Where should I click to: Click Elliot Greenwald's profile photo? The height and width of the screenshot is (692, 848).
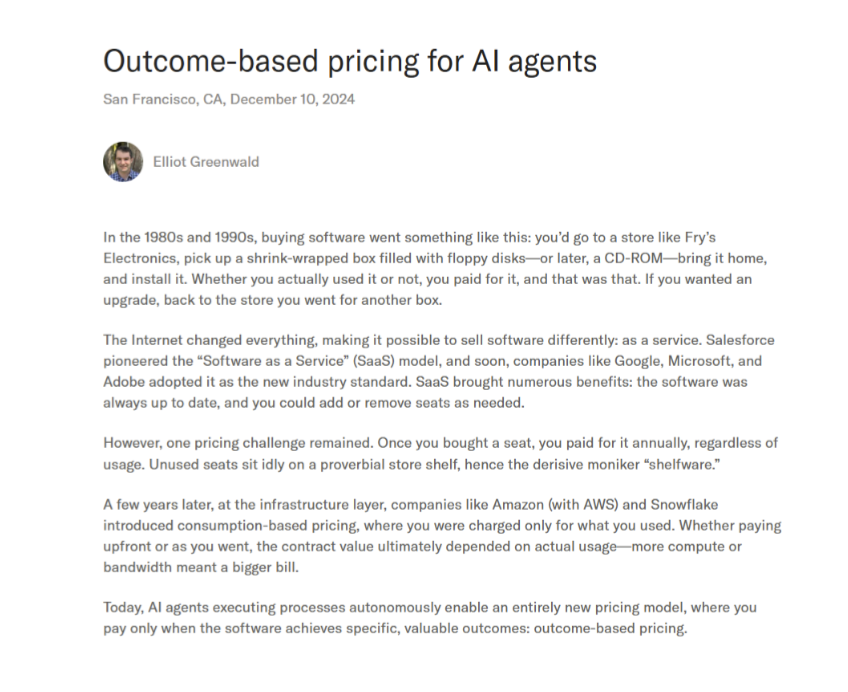click(123, 162)
